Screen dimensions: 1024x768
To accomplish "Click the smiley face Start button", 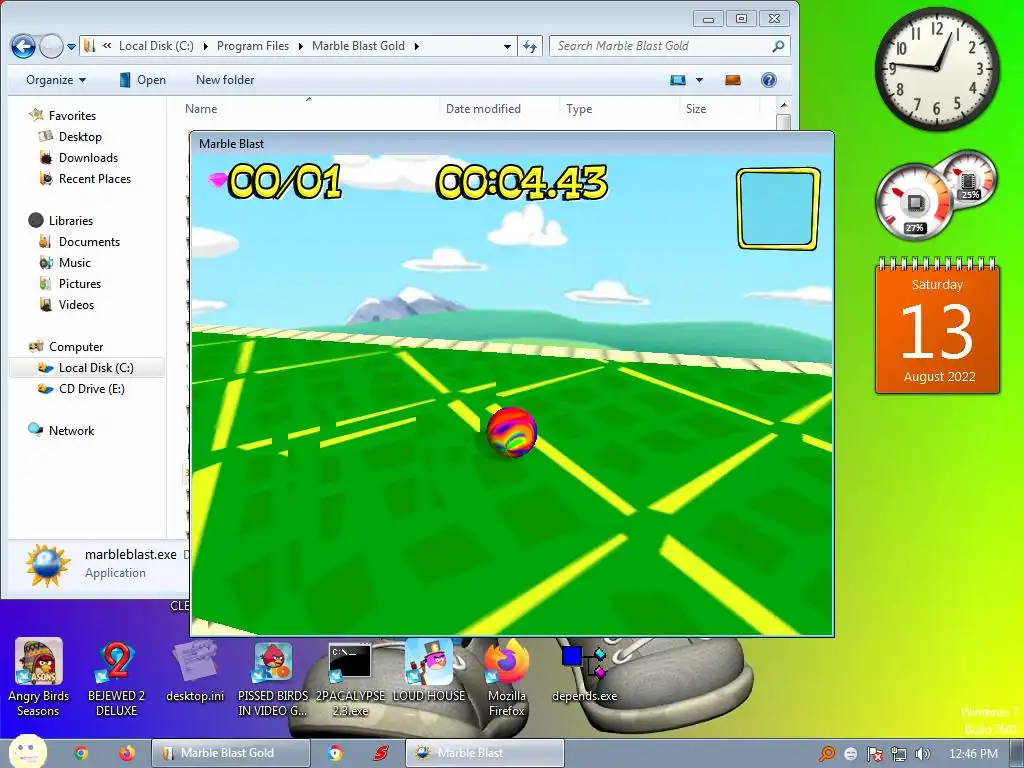I will point(27,751).
